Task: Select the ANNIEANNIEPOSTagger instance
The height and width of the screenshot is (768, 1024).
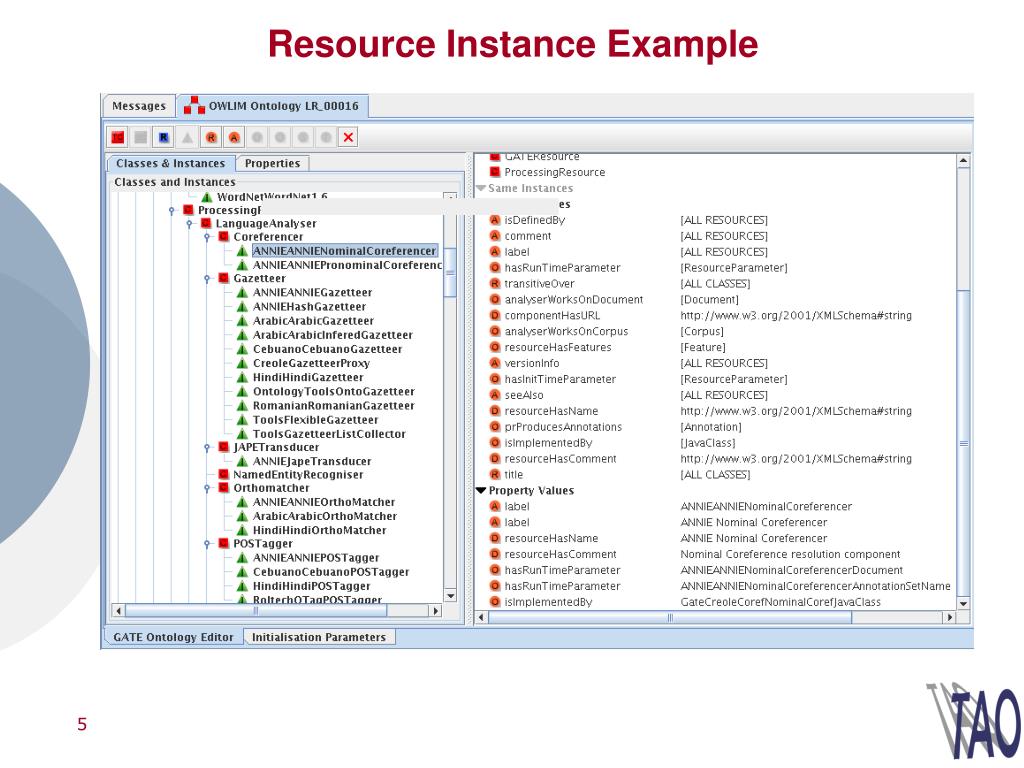Action: click(316, 558)
